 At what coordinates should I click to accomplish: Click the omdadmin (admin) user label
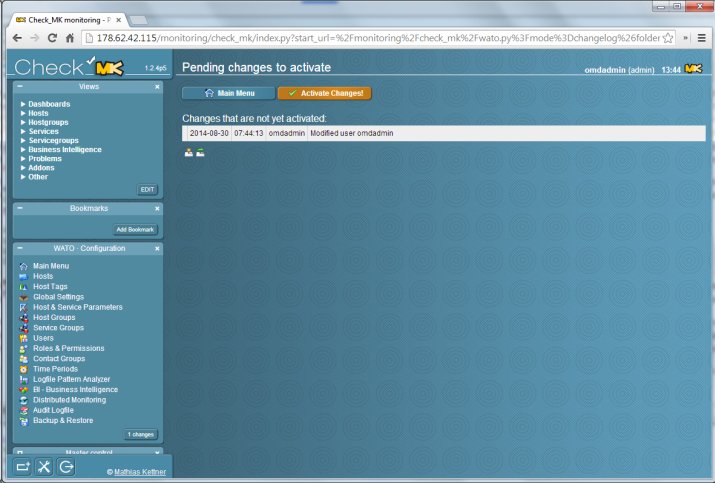[619, 70]
